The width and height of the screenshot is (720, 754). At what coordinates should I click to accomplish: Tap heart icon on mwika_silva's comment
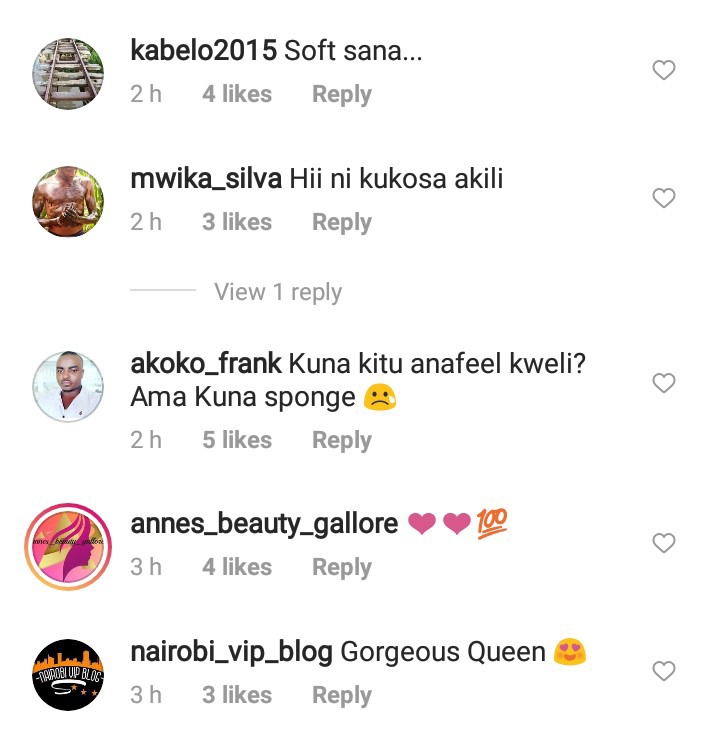point(664,198)
